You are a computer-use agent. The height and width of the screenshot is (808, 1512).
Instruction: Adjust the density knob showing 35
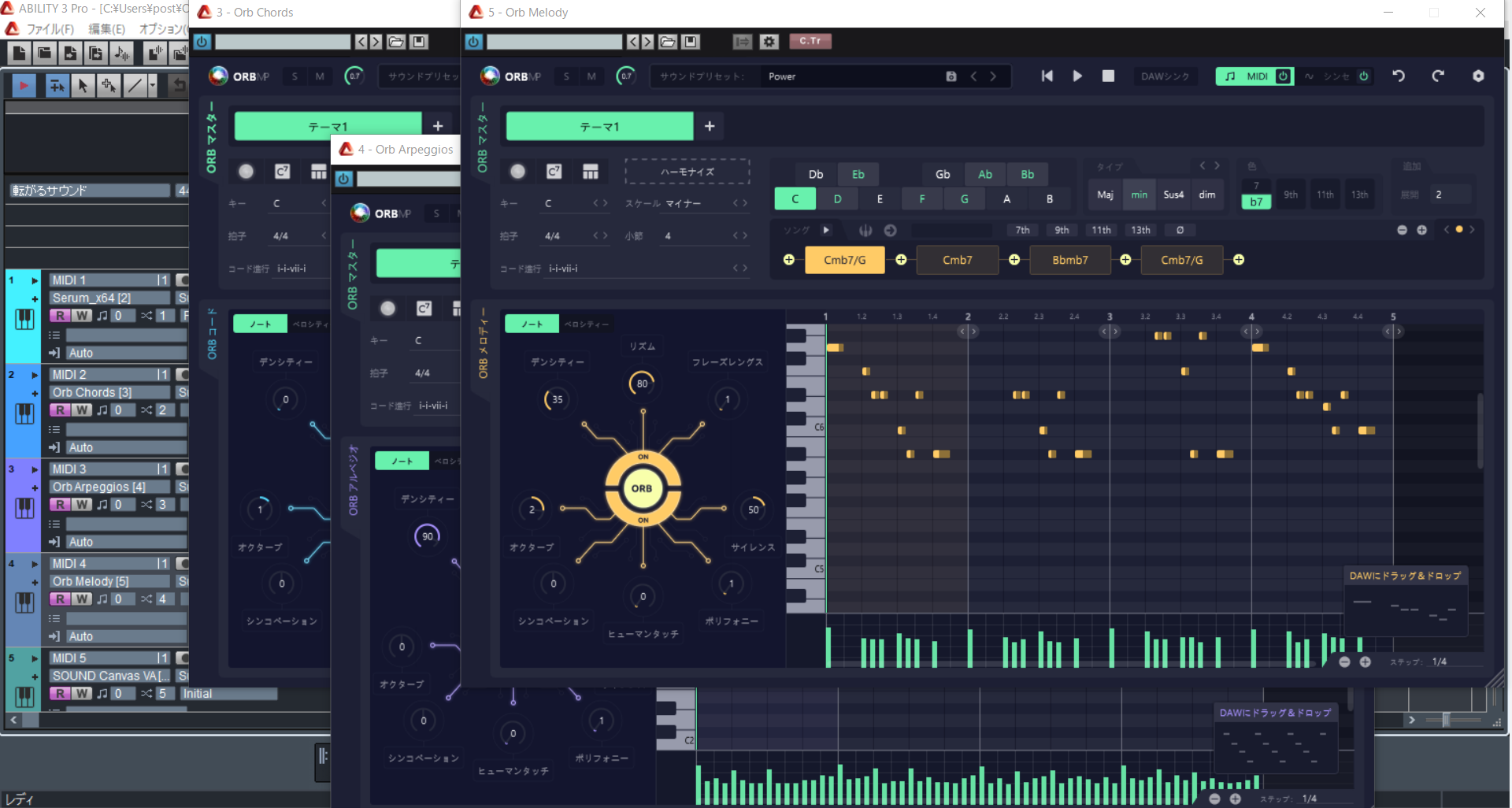[557, 399]
